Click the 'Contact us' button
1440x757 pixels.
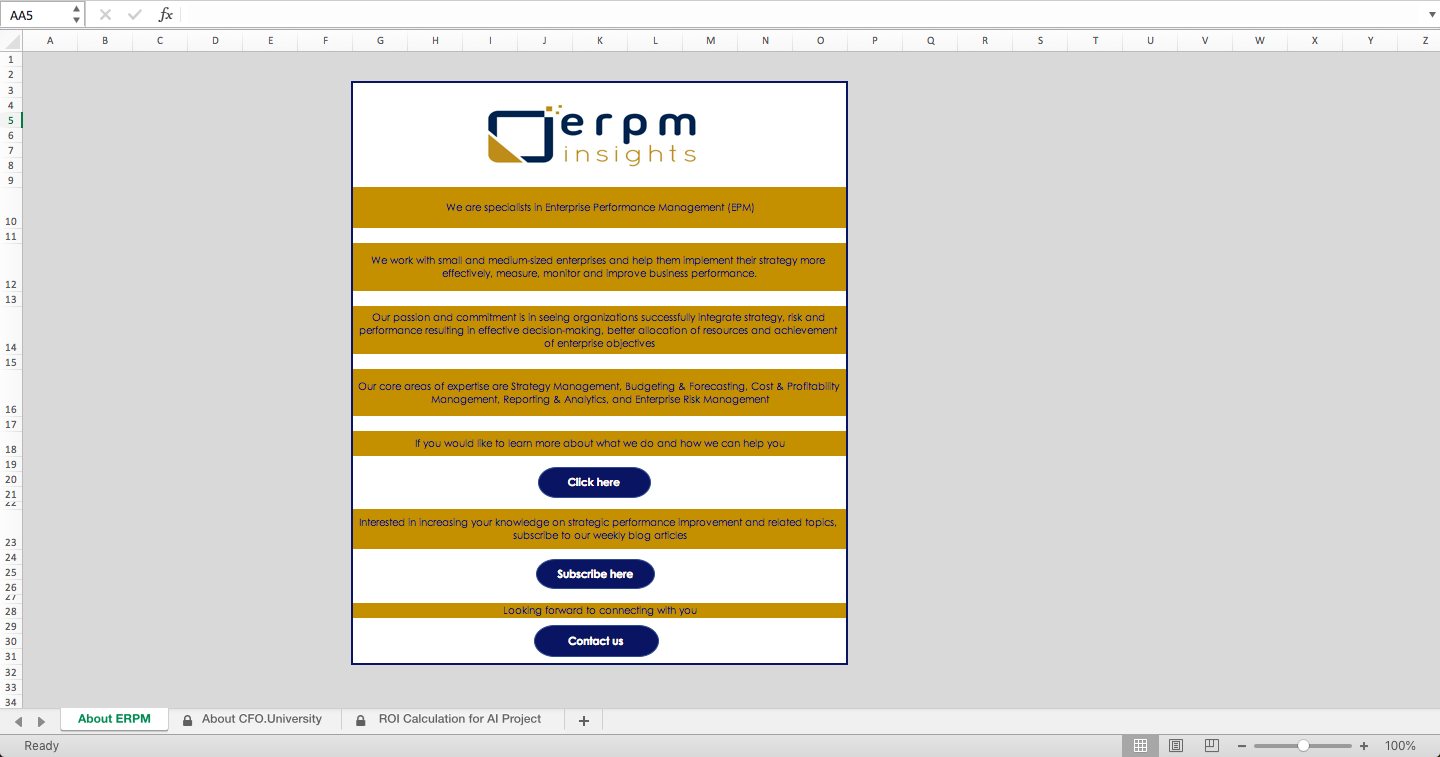tap(596, 641)
